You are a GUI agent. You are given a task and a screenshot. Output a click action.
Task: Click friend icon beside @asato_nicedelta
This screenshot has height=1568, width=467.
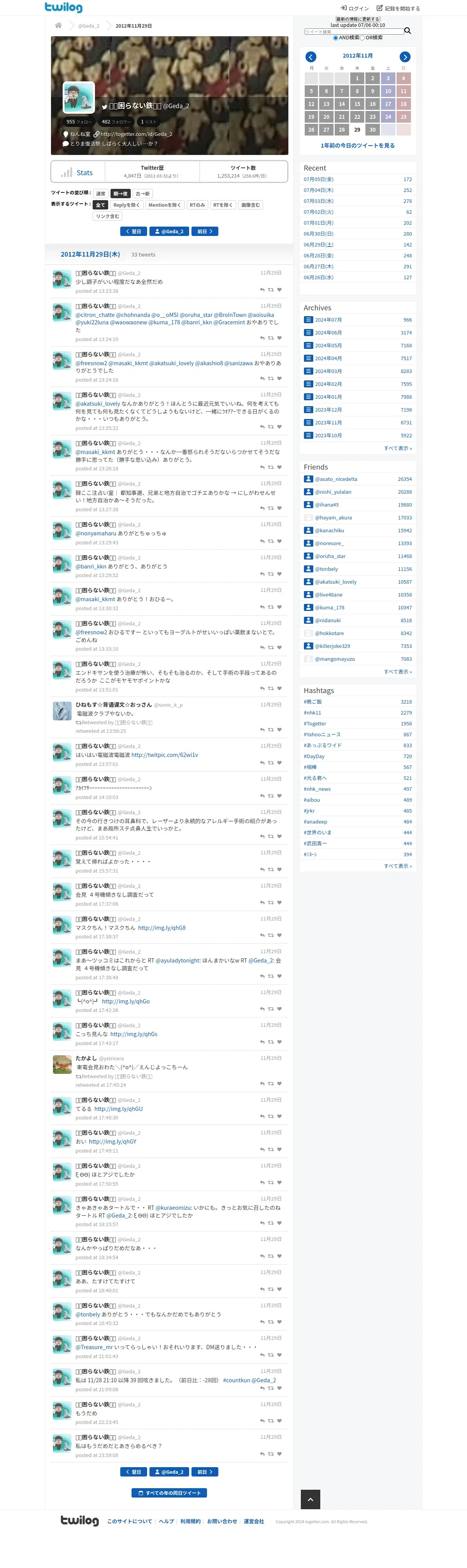(x=308, y=479)
